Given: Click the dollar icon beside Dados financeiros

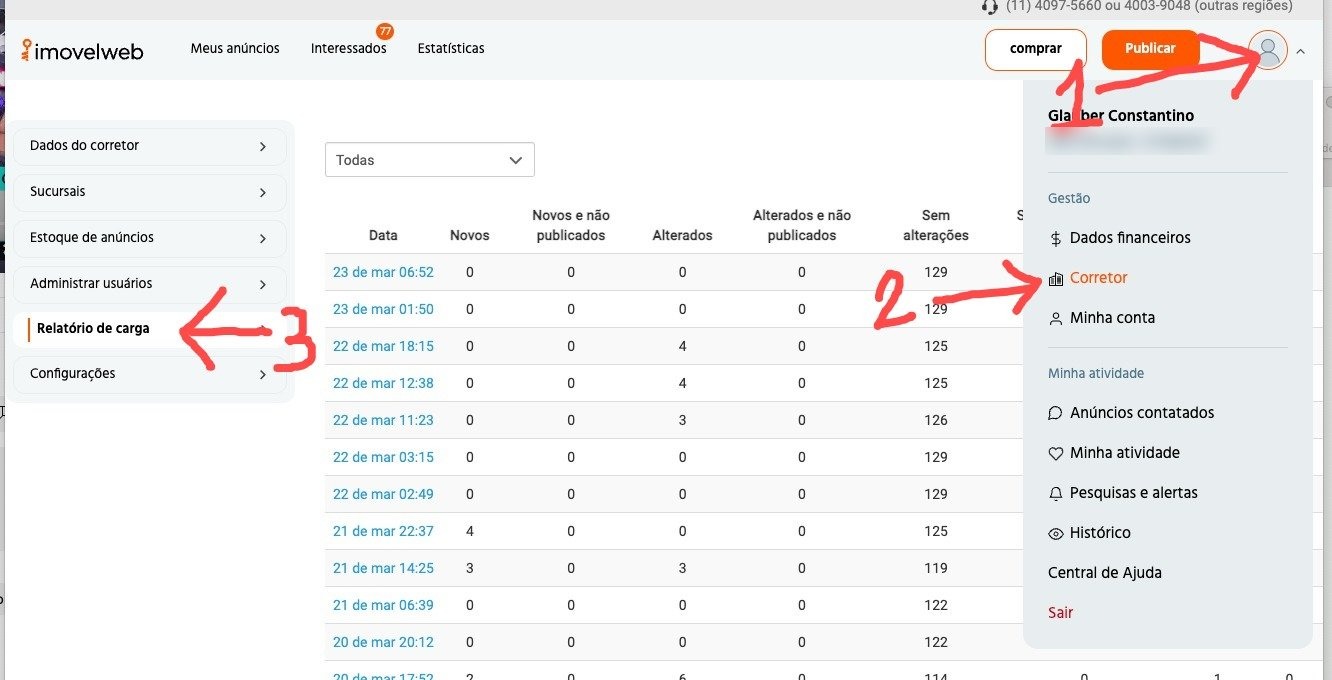Looking at the screenshot, I should (1055, 238).
